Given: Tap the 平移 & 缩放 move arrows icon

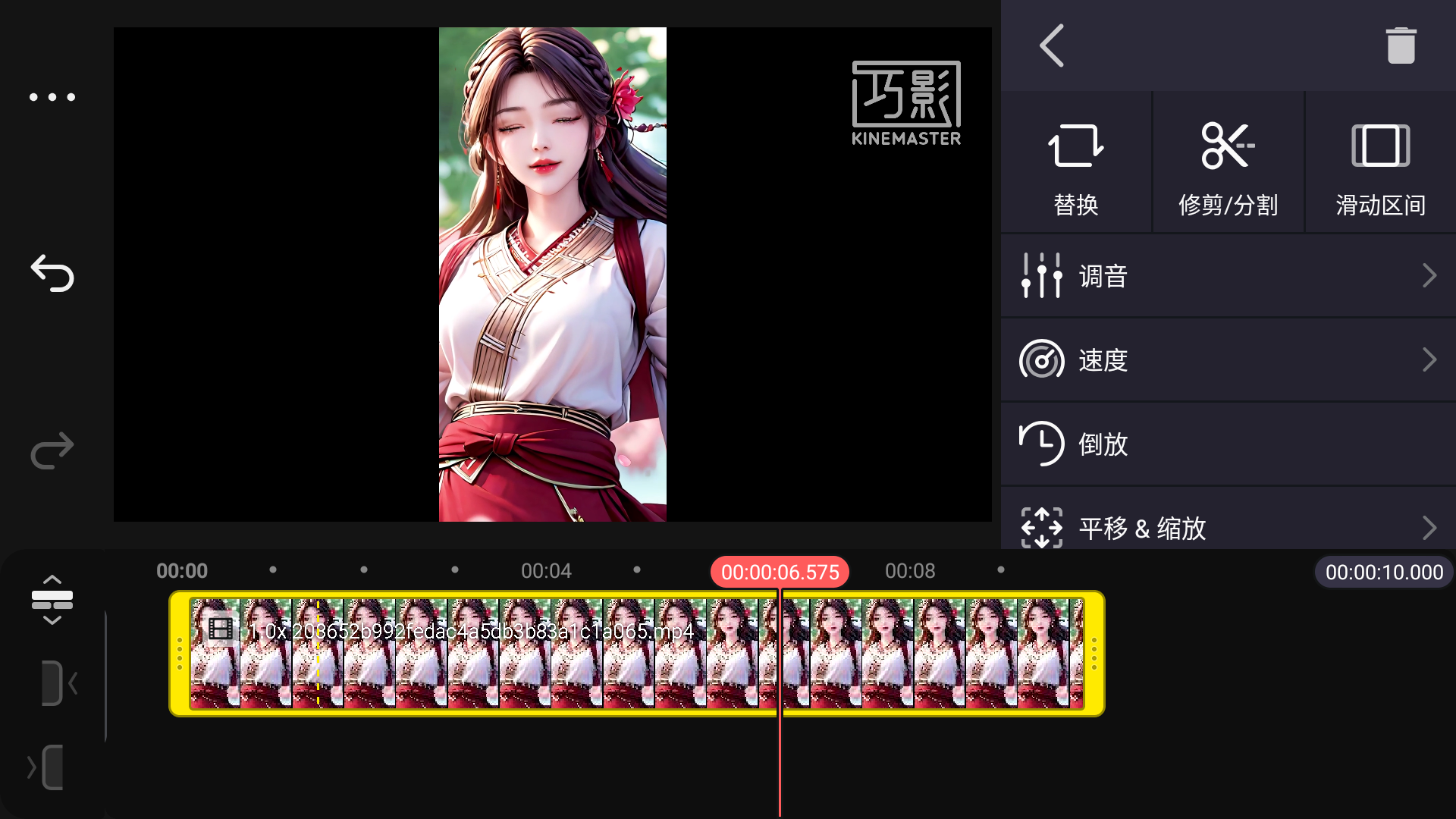Looking at the screenshot, I should point(1041,528).
